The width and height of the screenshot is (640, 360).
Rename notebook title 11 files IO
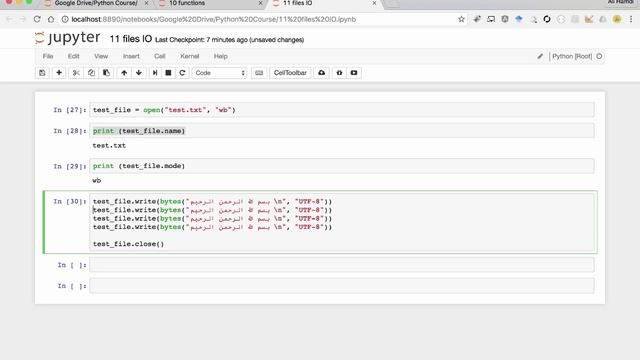131,39
